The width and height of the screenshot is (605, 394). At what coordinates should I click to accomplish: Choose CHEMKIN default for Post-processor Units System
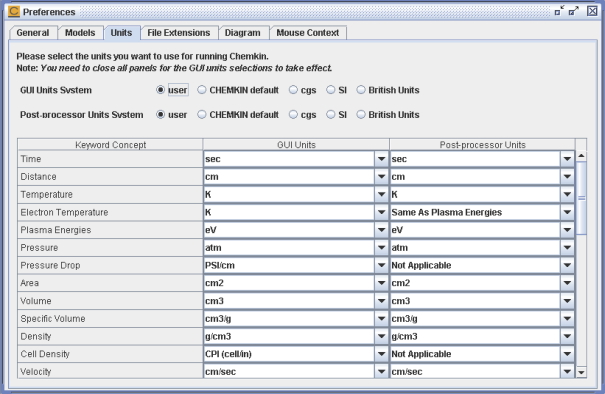tap(238, 115)
